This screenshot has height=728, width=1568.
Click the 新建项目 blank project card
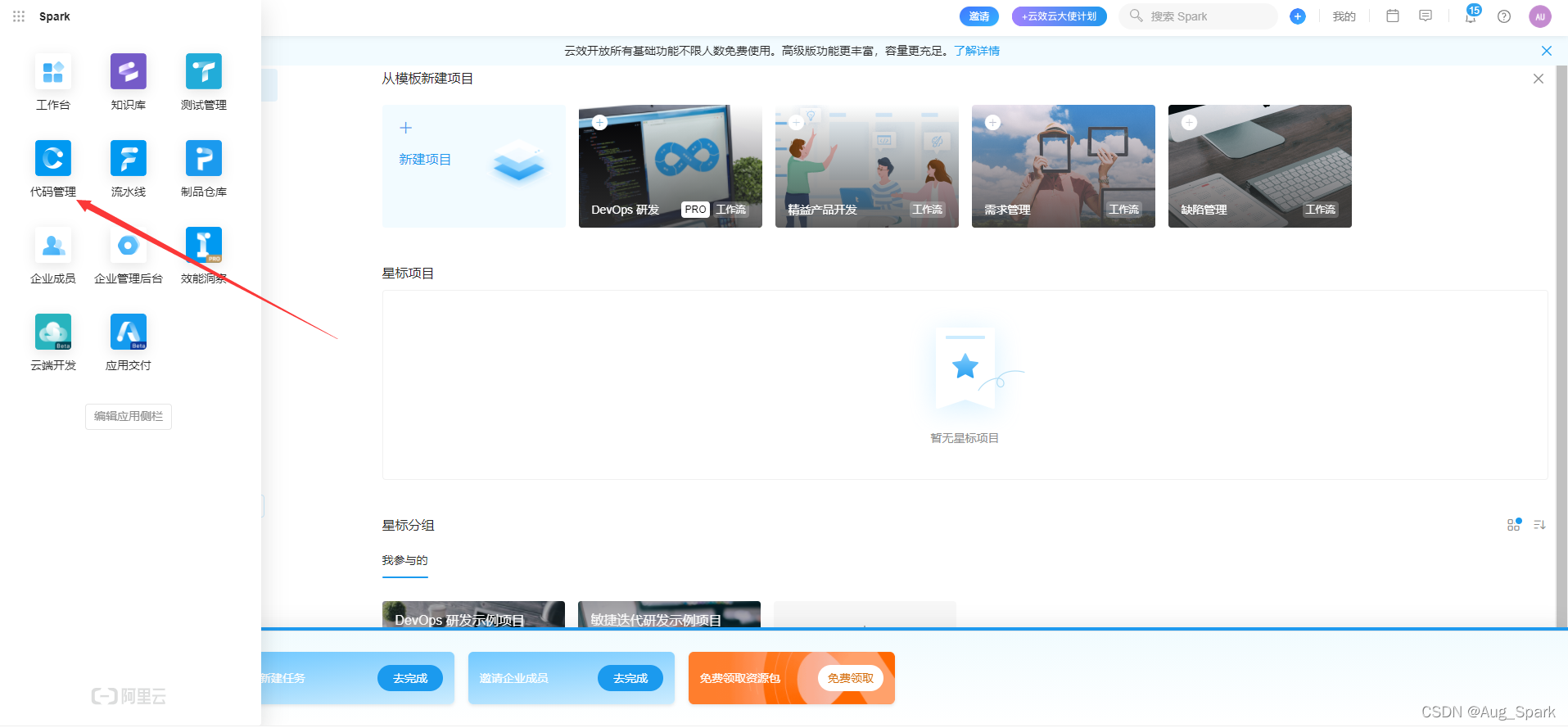click(x=474, y=166)
